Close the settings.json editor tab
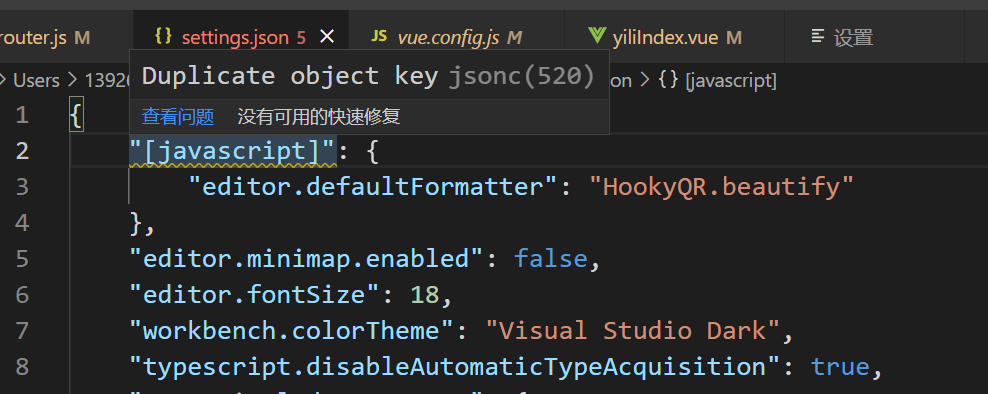 [x=326, y=37]
